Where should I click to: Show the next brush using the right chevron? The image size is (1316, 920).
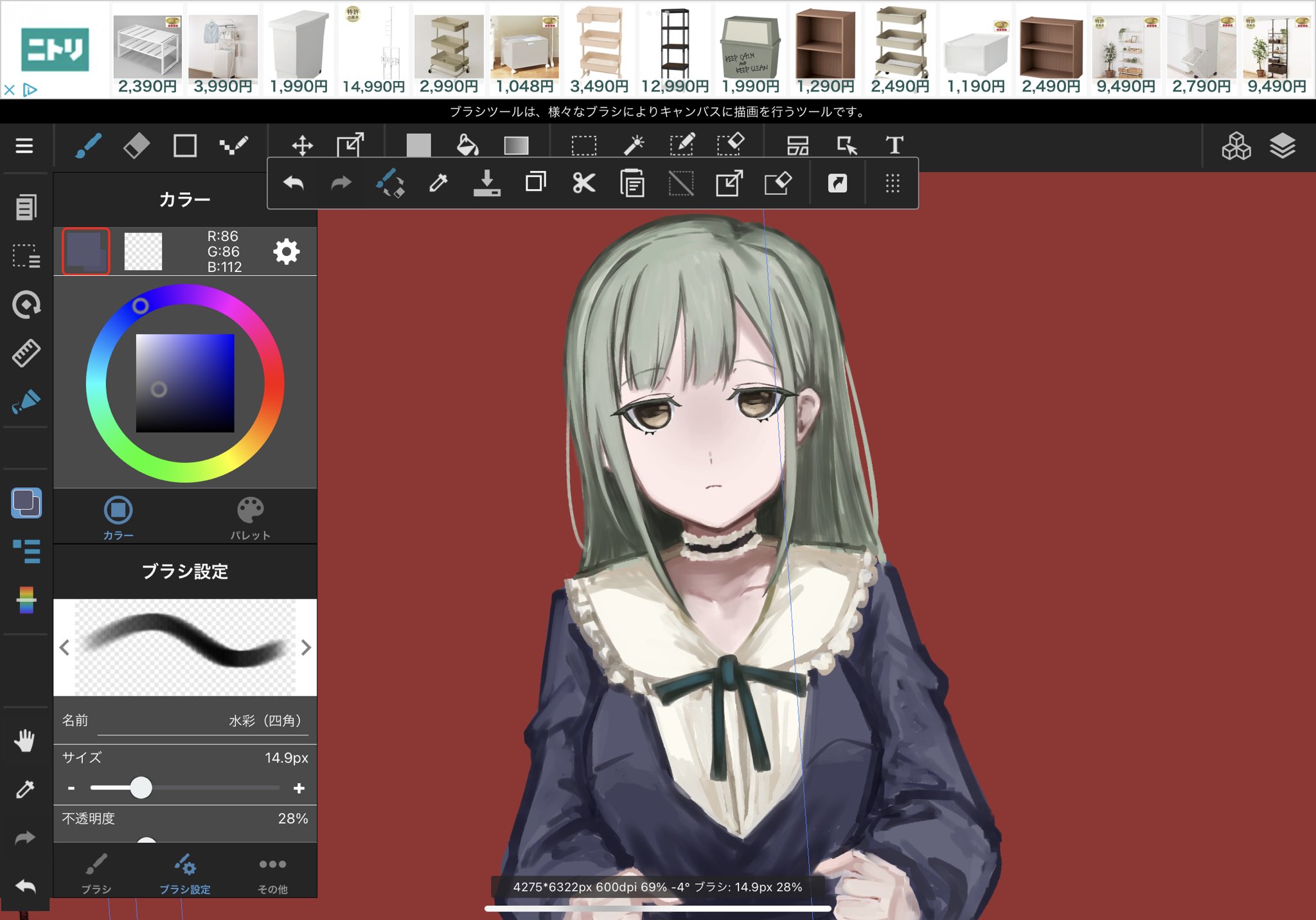coord(307,648)
